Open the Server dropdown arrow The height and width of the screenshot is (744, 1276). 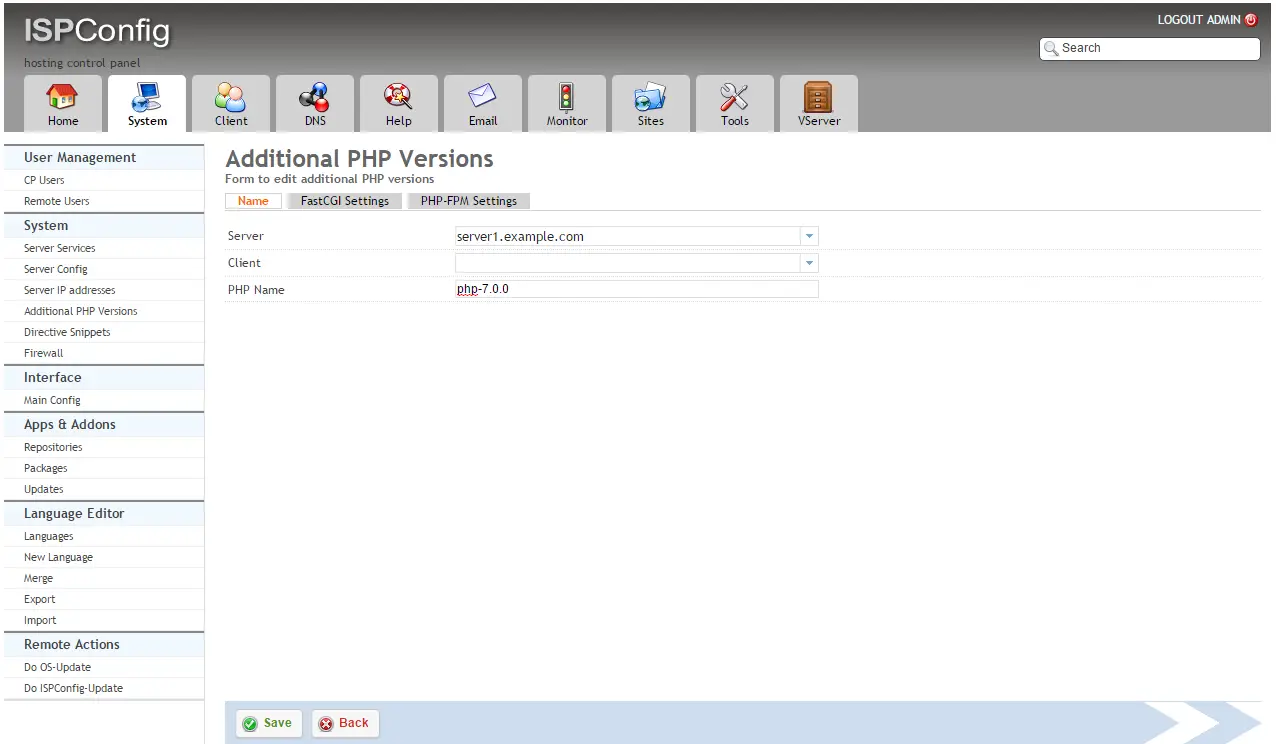[x=809, y=237]
